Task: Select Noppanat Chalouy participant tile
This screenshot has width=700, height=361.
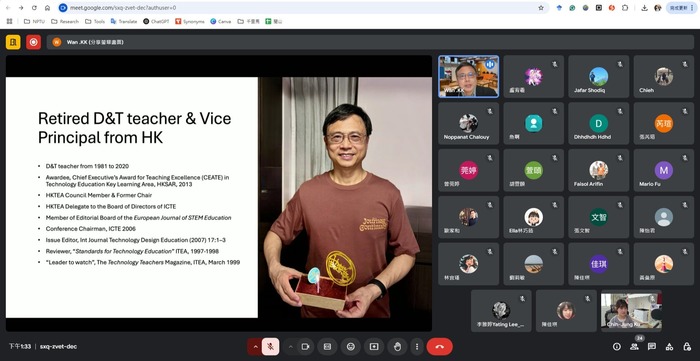Action: 468,123
